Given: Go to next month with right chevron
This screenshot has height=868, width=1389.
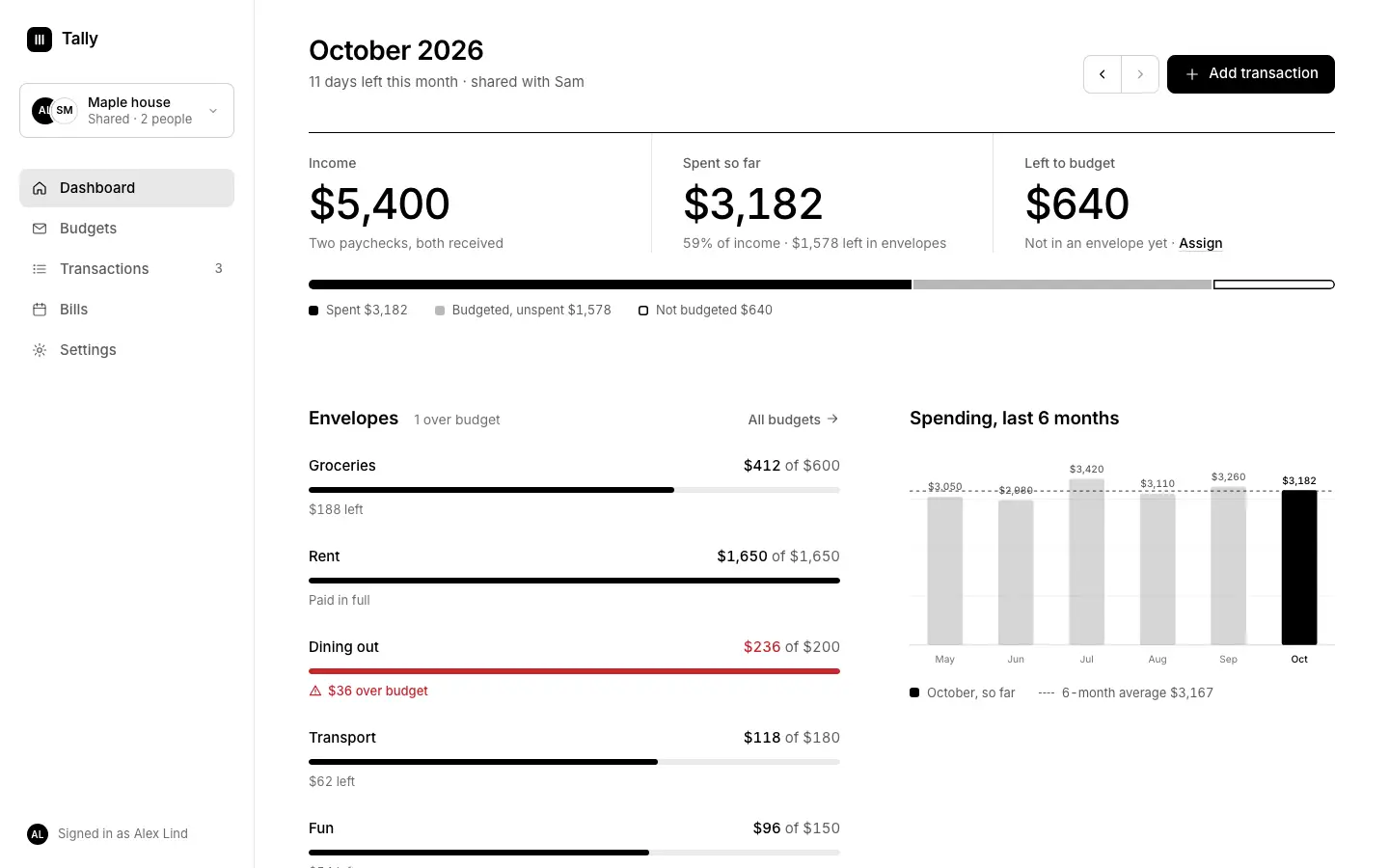Looking at the screenshot, I should click(1140, 74).
